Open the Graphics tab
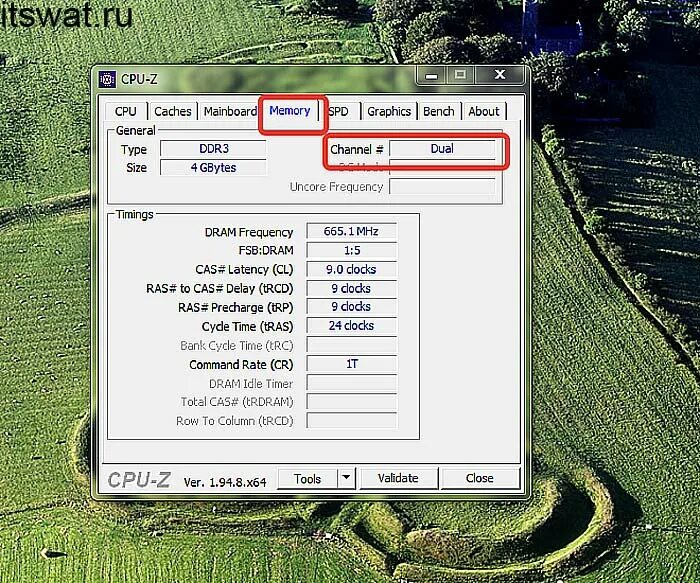This screenshot has height=583, width=700. (x=389, y=111)
